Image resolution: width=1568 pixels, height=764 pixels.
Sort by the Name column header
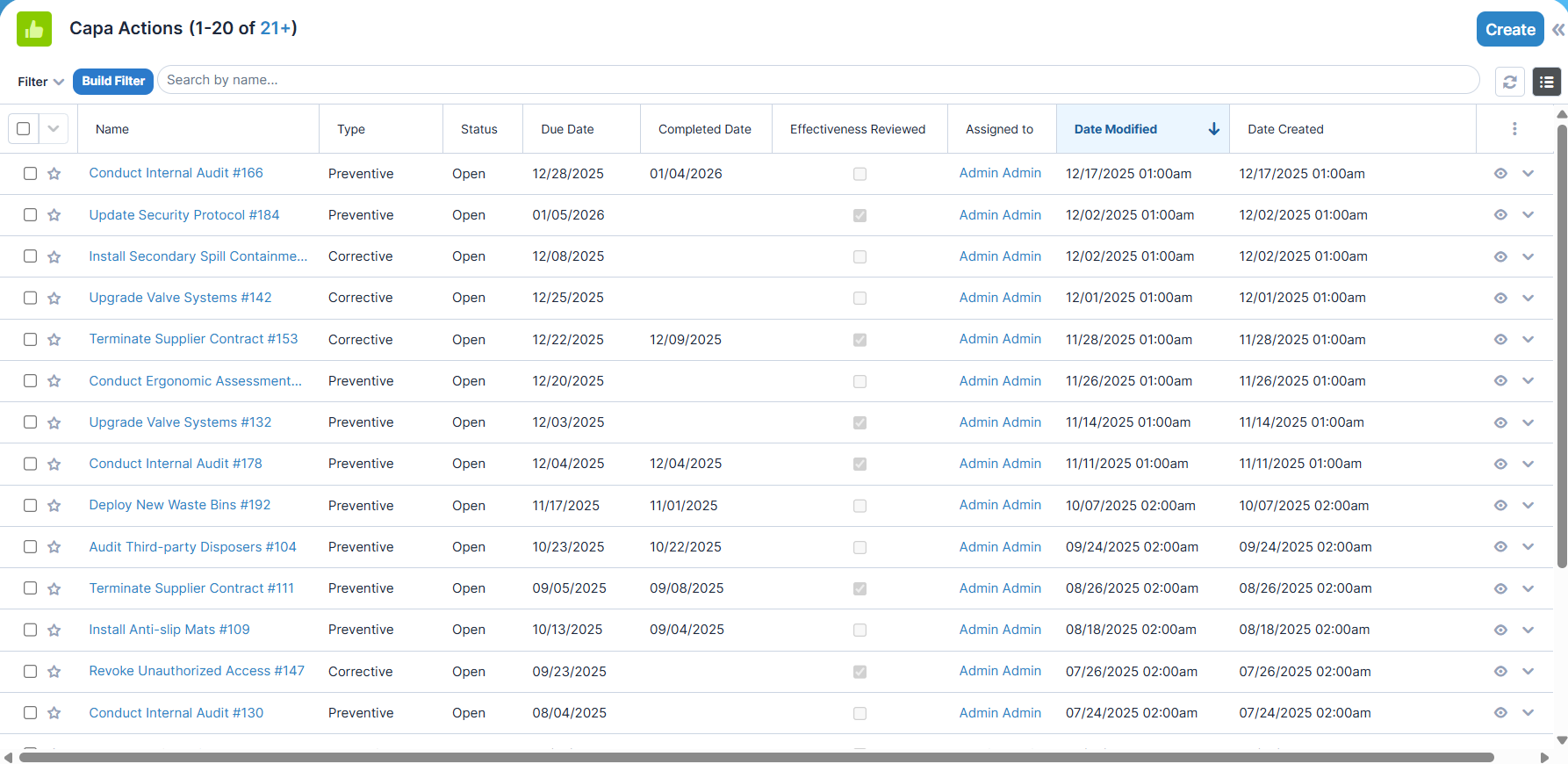(x=112, y=129)
